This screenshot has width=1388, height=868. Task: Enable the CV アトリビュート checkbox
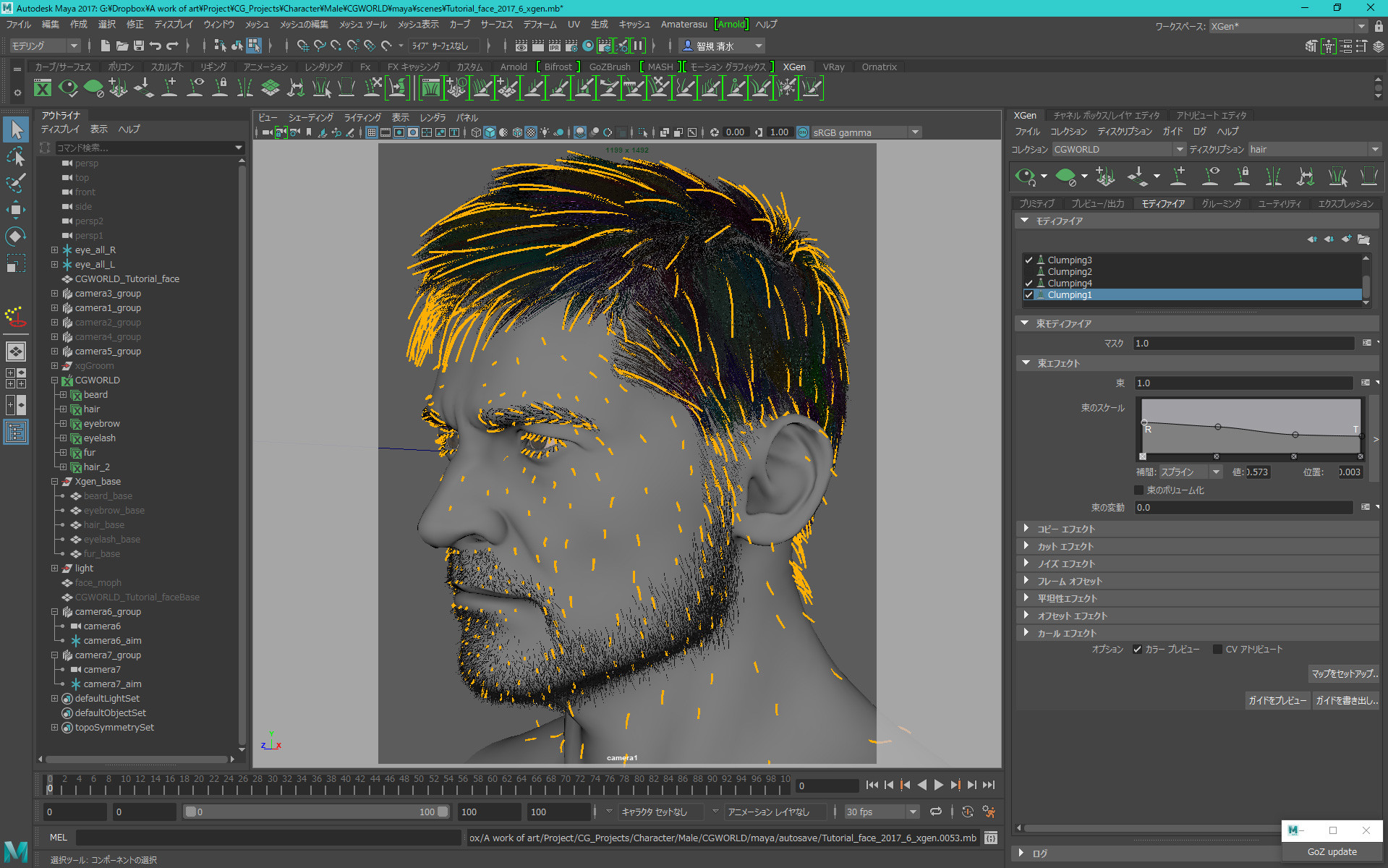[x=1217, y=649]
